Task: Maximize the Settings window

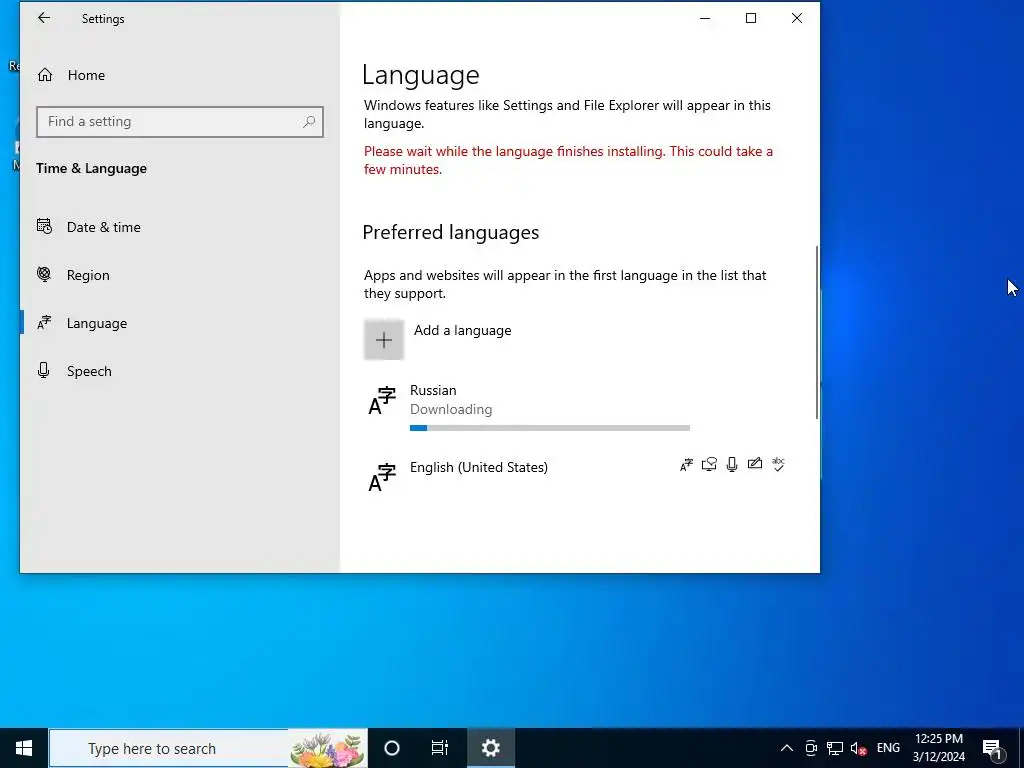Action: [x=751, y=18]
